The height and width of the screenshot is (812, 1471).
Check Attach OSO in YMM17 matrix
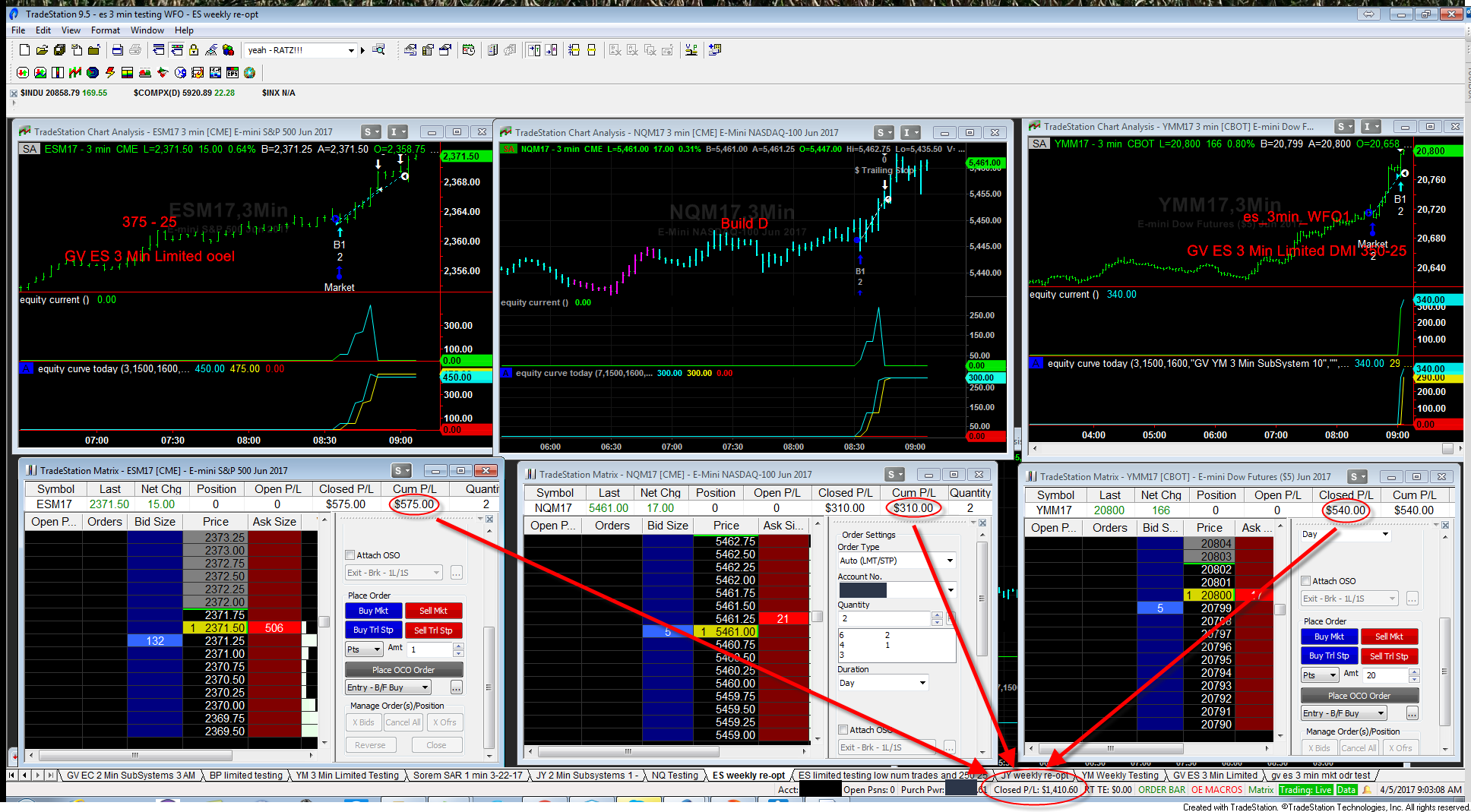(1306, 581)
